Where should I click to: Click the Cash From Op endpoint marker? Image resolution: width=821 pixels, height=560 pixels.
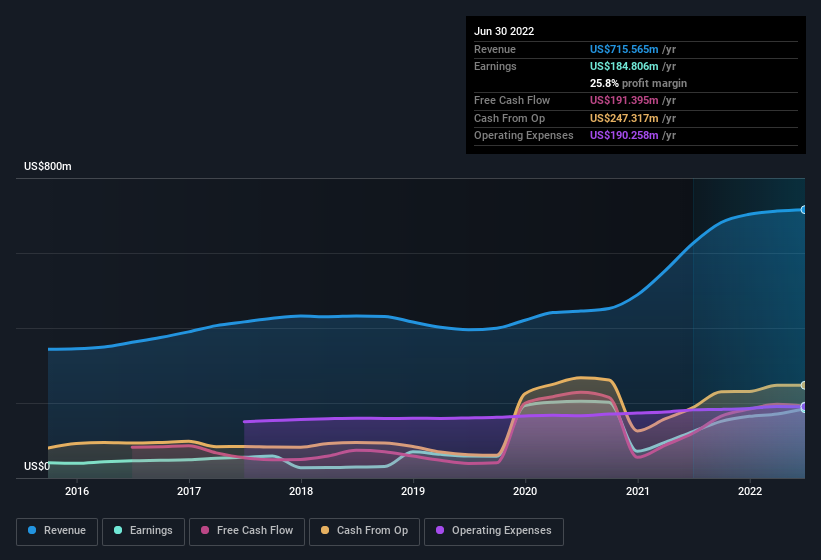[x=804, y=385]
